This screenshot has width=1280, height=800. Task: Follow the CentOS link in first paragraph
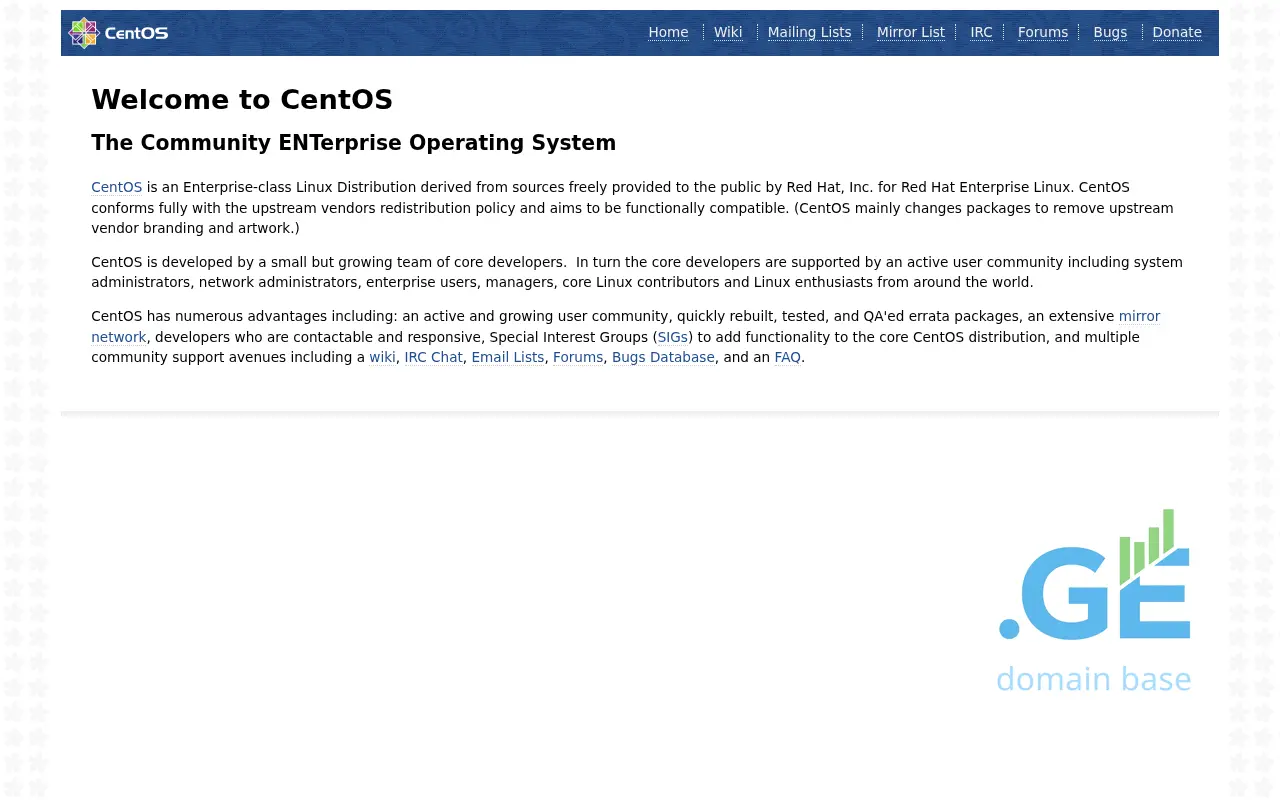[x=116, y=187]
